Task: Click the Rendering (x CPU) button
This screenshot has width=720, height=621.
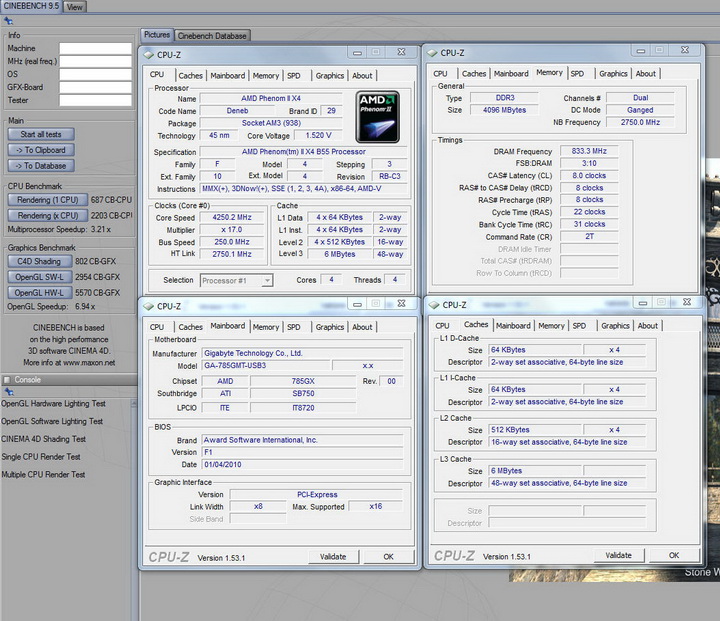Action: pos(47,215)
